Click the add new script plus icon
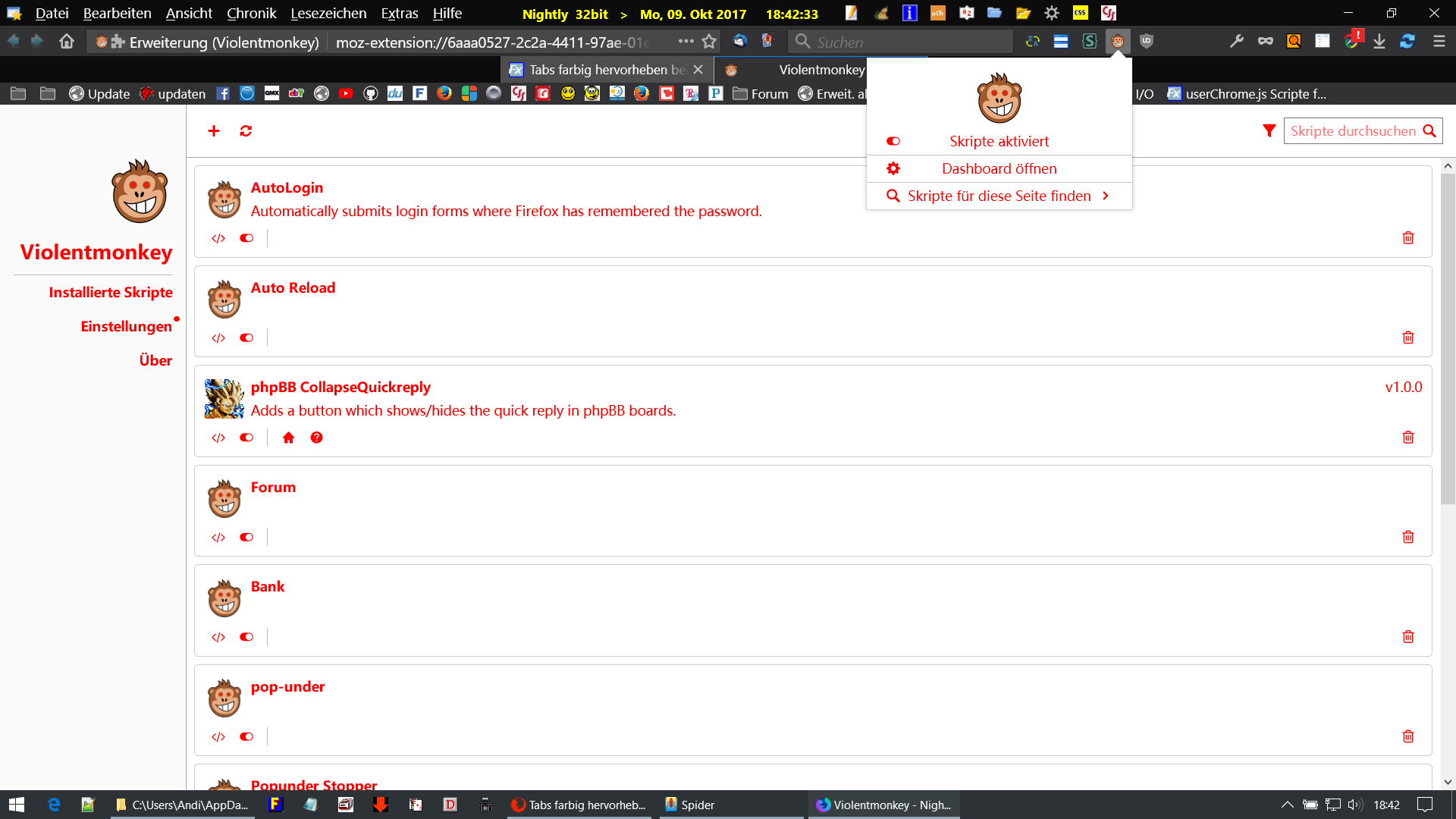Image resolution: width=1456 pixels, height=819 pixels. (214, 131)
